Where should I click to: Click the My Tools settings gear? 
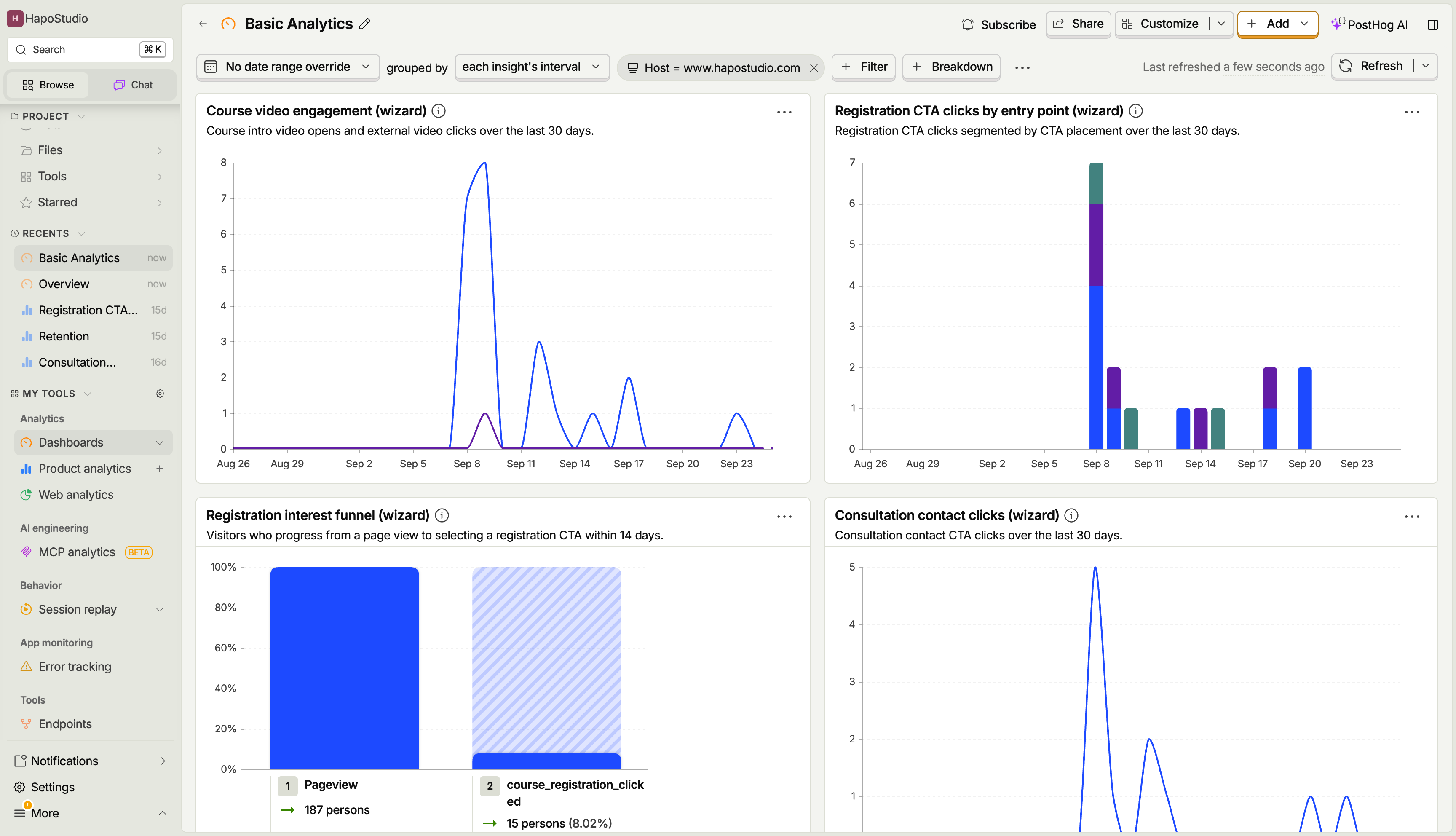coord(160,394)
